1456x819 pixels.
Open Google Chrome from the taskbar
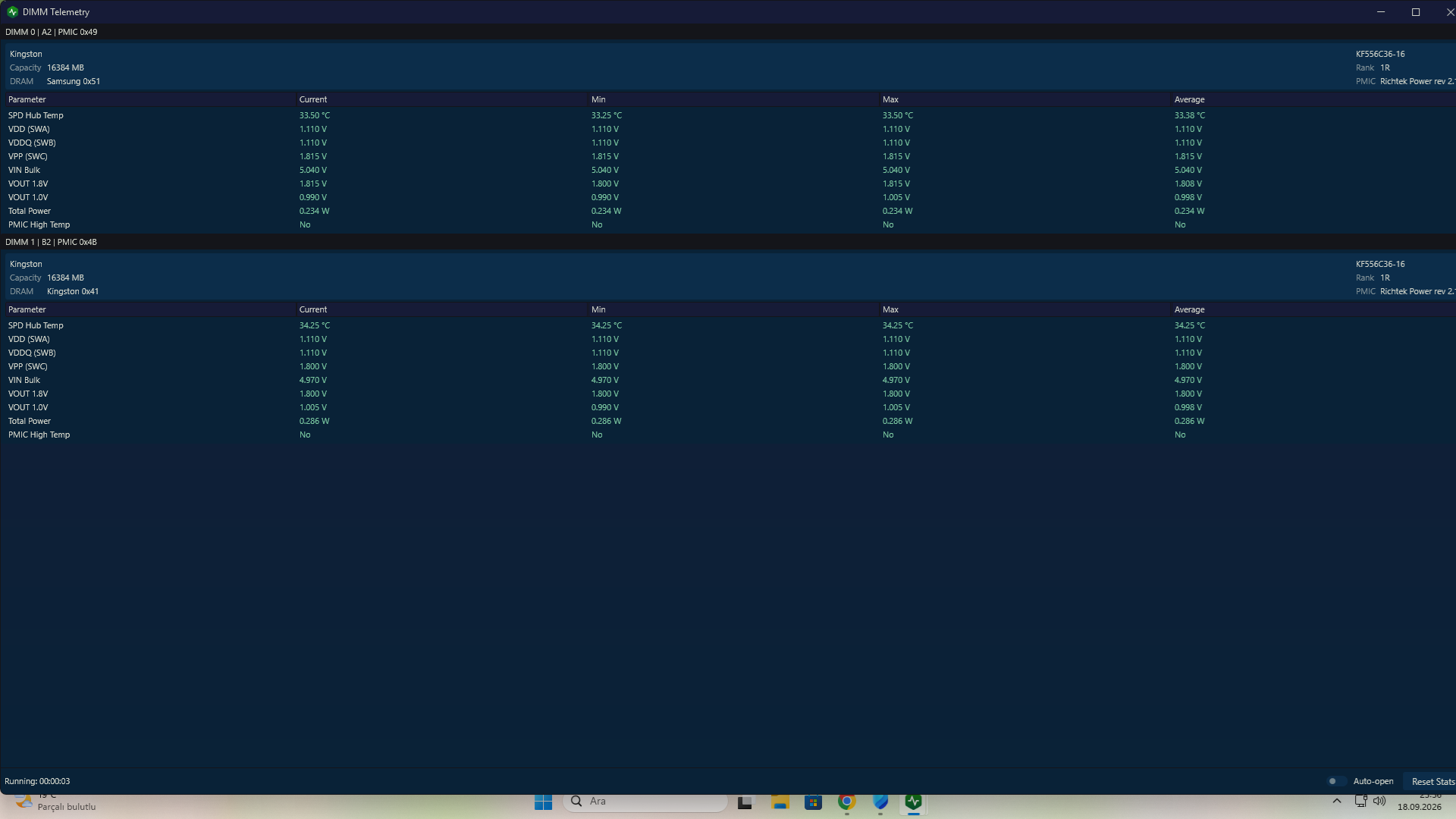[846, 802]
